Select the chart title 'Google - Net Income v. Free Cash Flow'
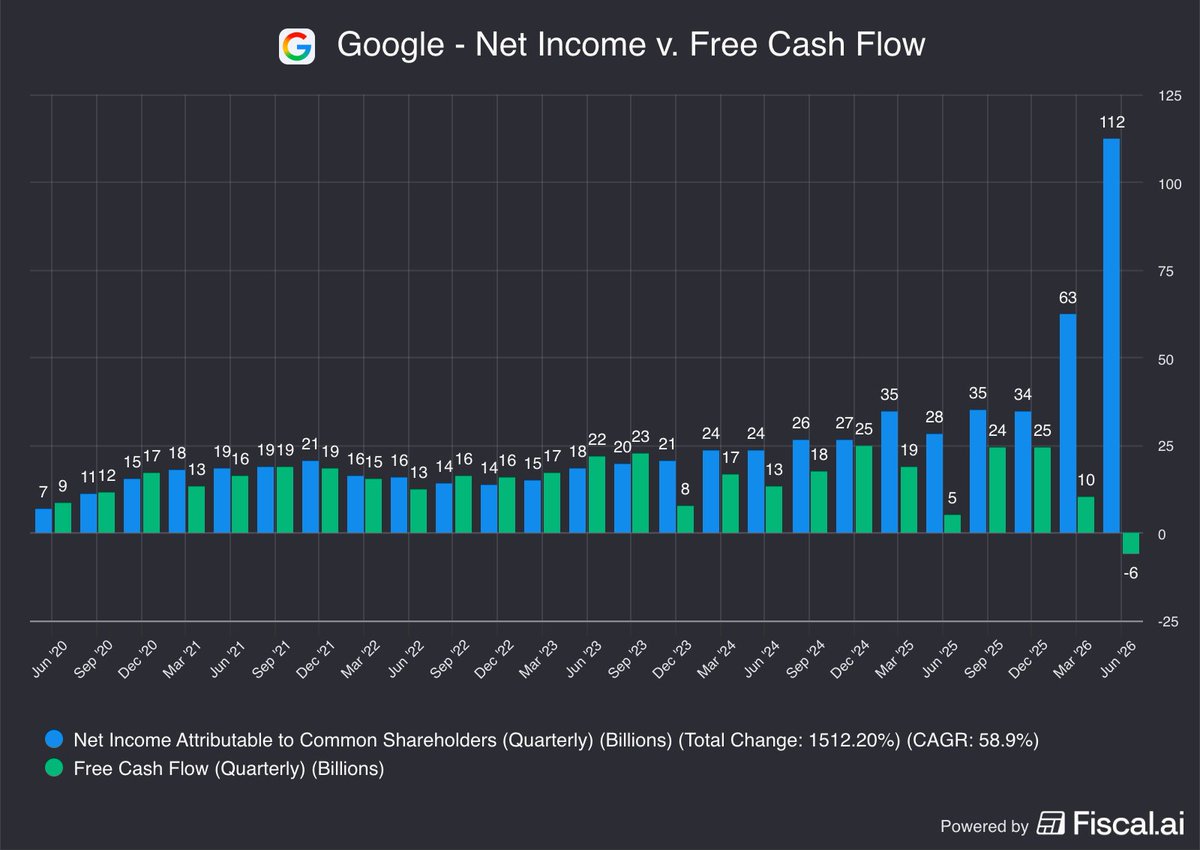The height and width of the screenshot is (850, 1200). pyautogui.click(x=631, y=46)
